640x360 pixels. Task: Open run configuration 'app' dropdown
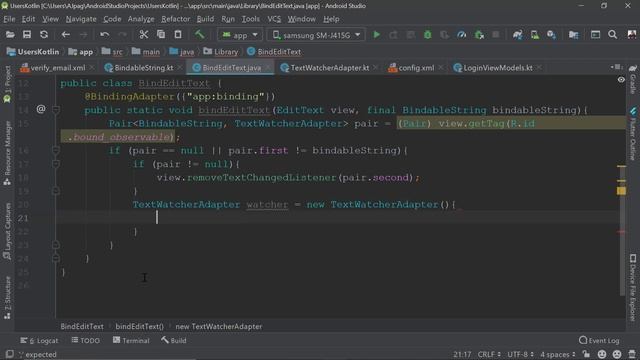click(x=240, y=35)
